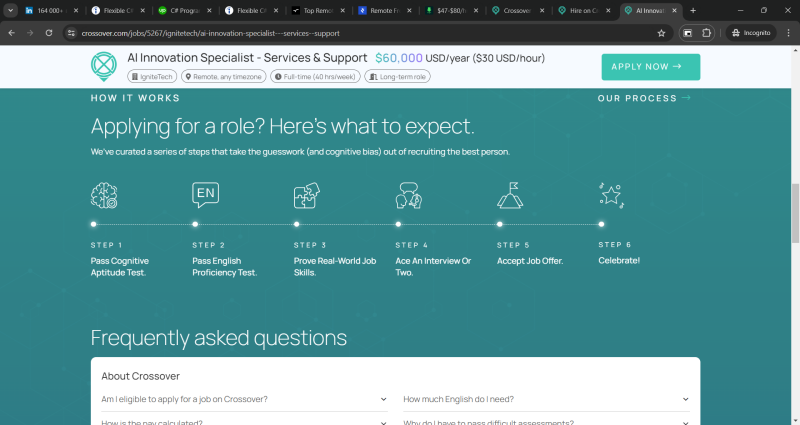Open browser extensions puzzle icon
Screen dimensions: 800x425
[x=706, y=33]
